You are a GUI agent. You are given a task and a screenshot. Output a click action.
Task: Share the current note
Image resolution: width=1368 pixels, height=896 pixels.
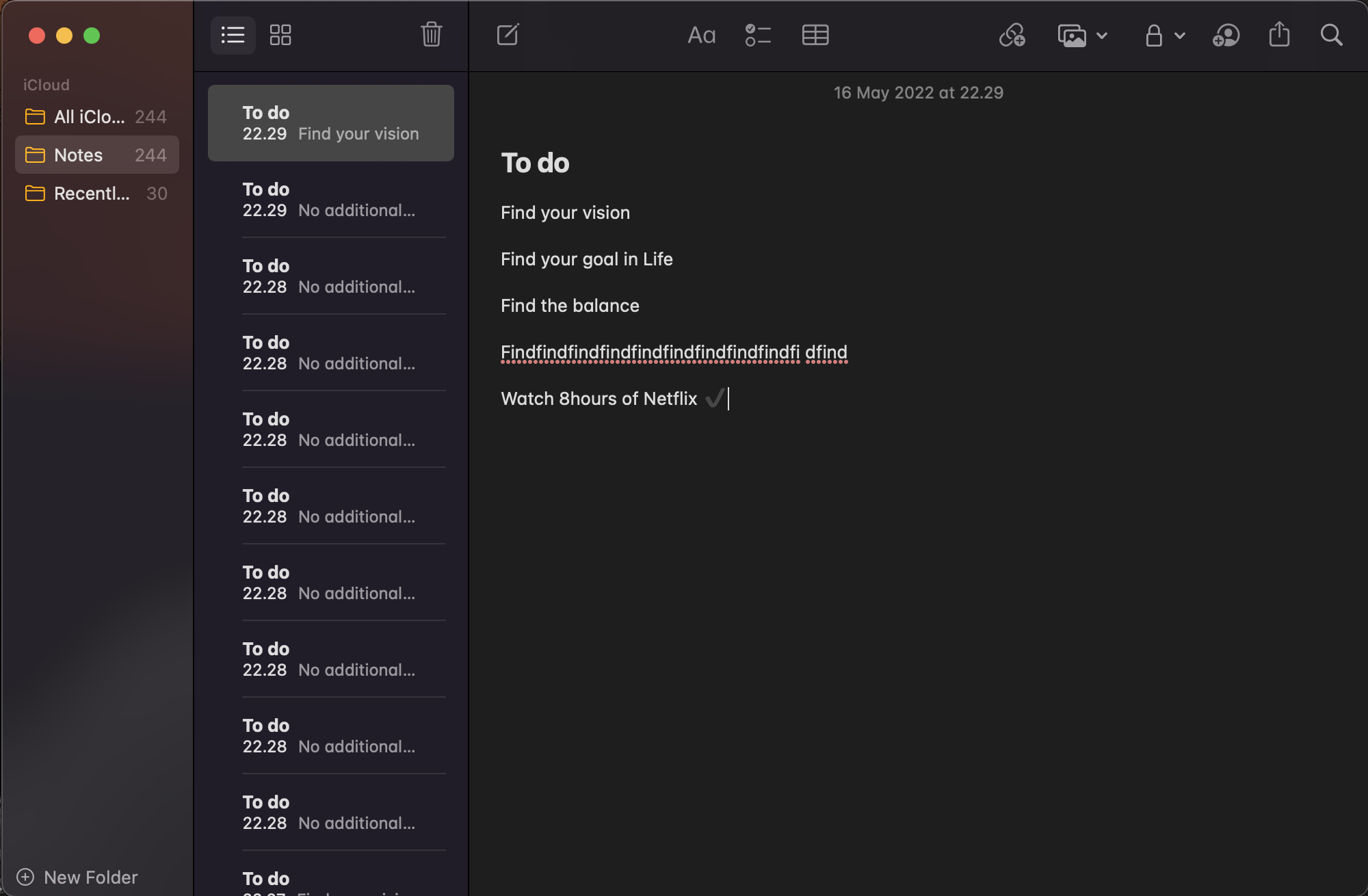tap(1279, 35)
